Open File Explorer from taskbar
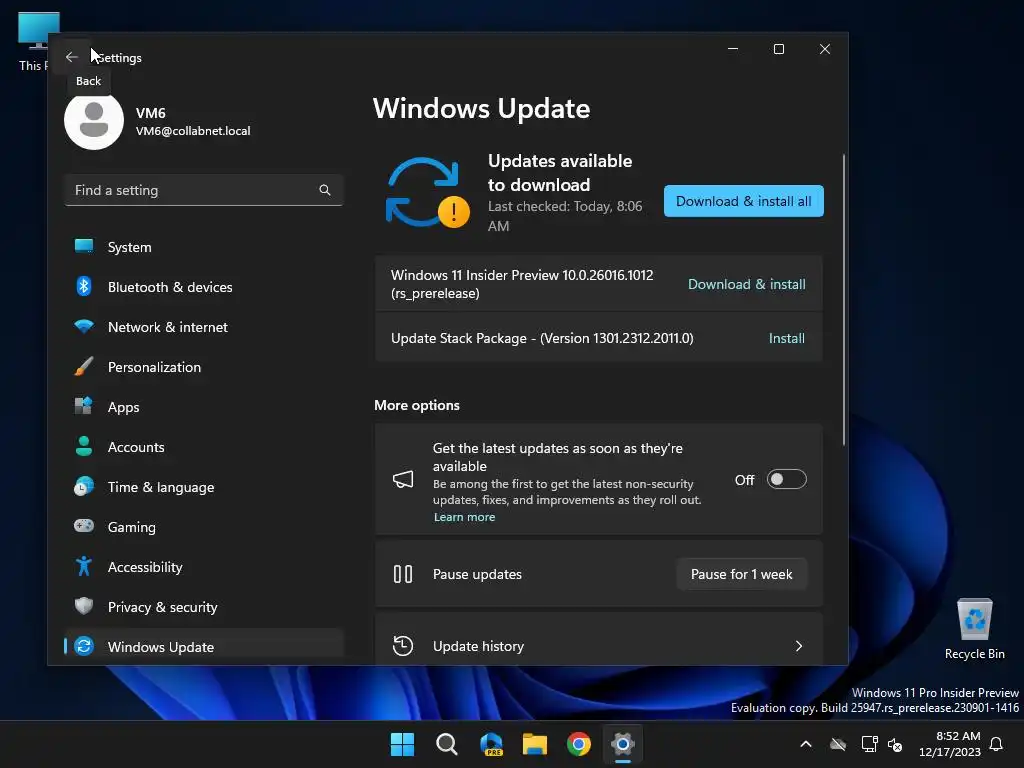The height and width of the screenshot is (768, 1024). tap(535, 744)
